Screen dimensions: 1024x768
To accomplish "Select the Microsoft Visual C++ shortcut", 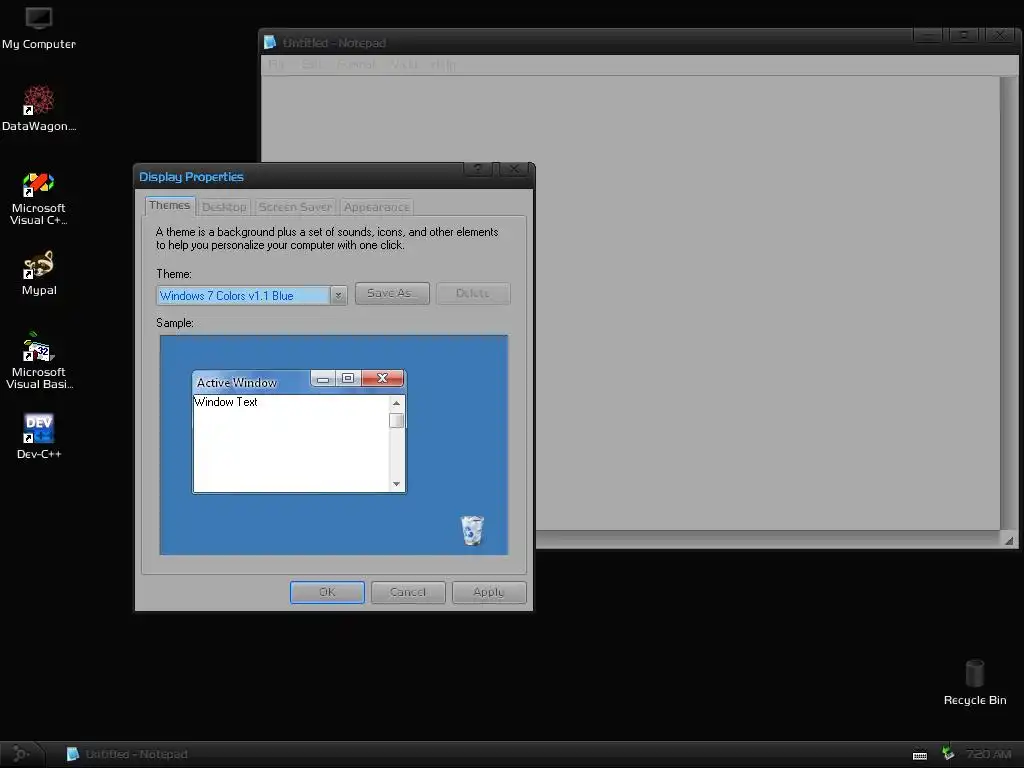I will pyautogui.click(x=39, y=199).
